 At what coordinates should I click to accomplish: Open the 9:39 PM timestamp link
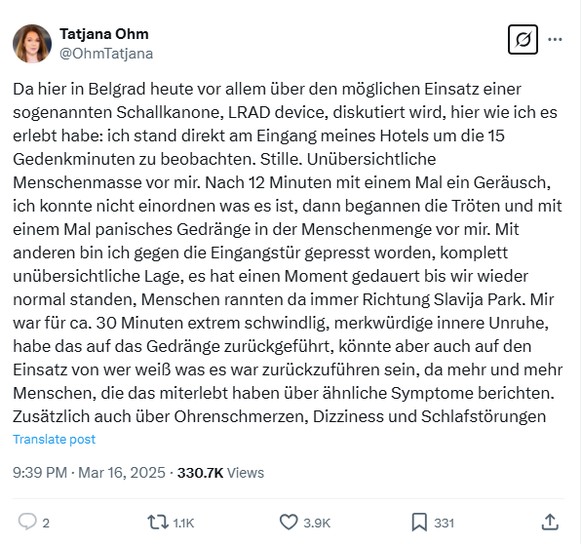click(x=40, y=473)
